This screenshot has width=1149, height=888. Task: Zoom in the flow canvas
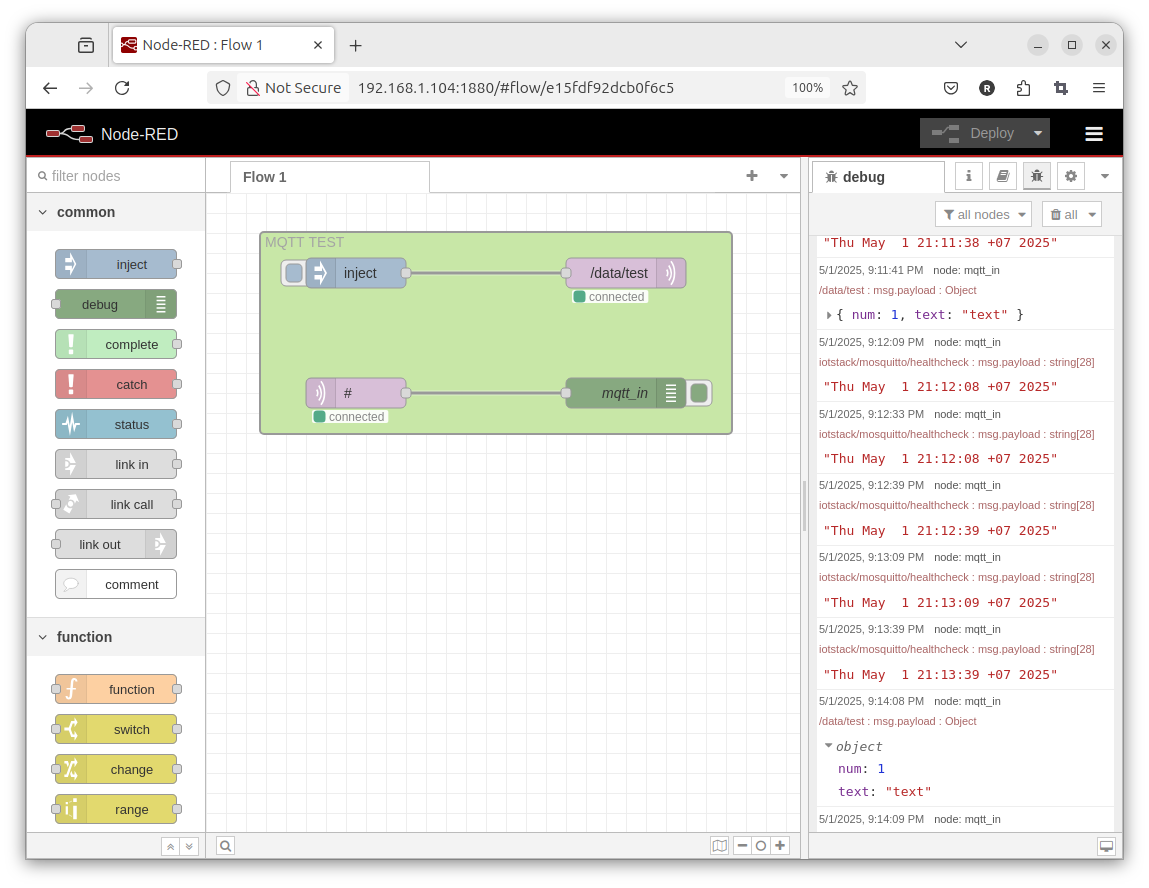(780, 846)
